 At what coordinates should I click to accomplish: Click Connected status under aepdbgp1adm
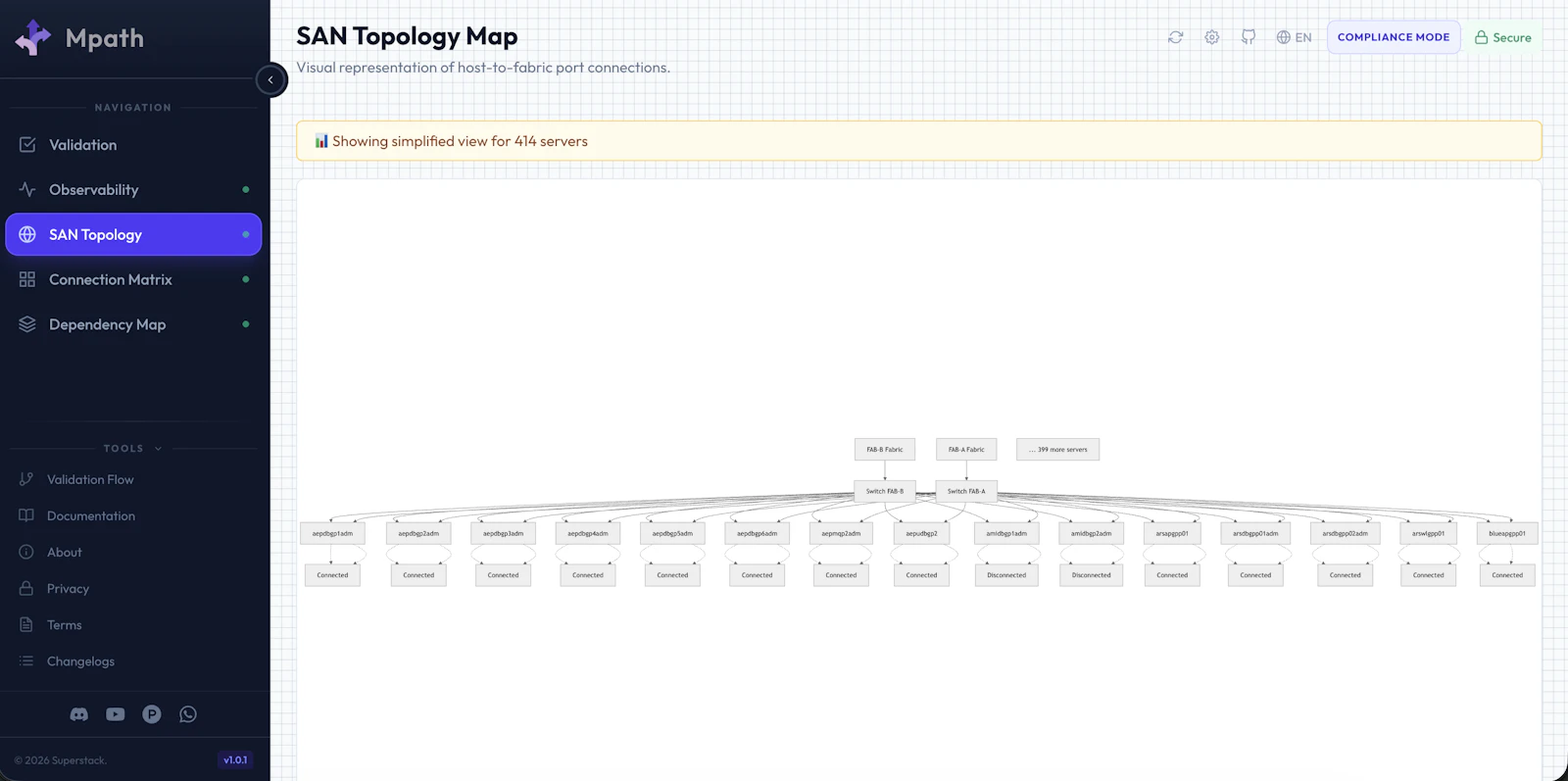pos(332,575)
